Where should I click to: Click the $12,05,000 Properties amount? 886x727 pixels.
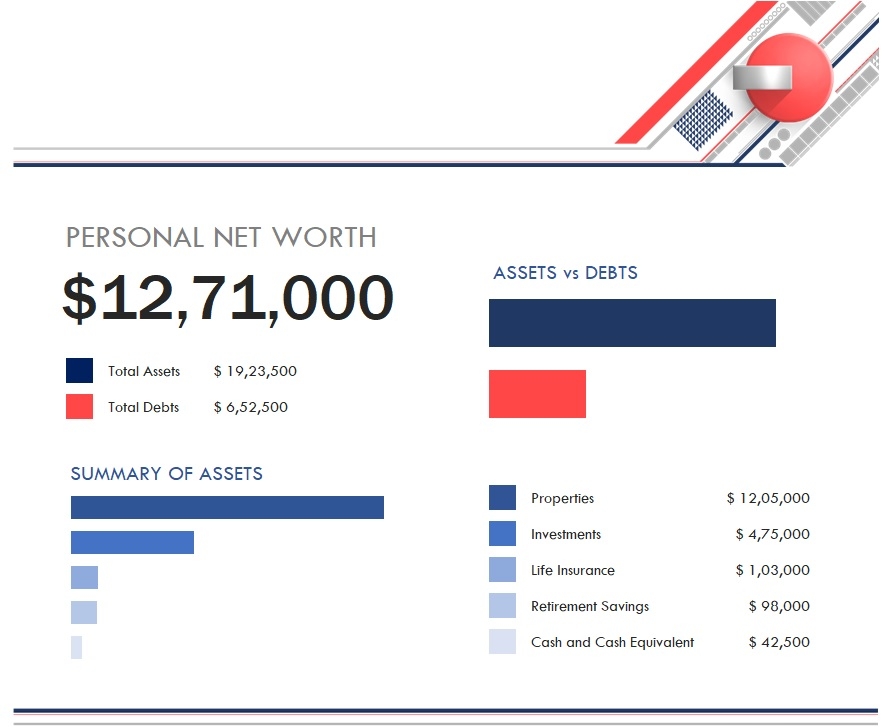tap(767, 498)
